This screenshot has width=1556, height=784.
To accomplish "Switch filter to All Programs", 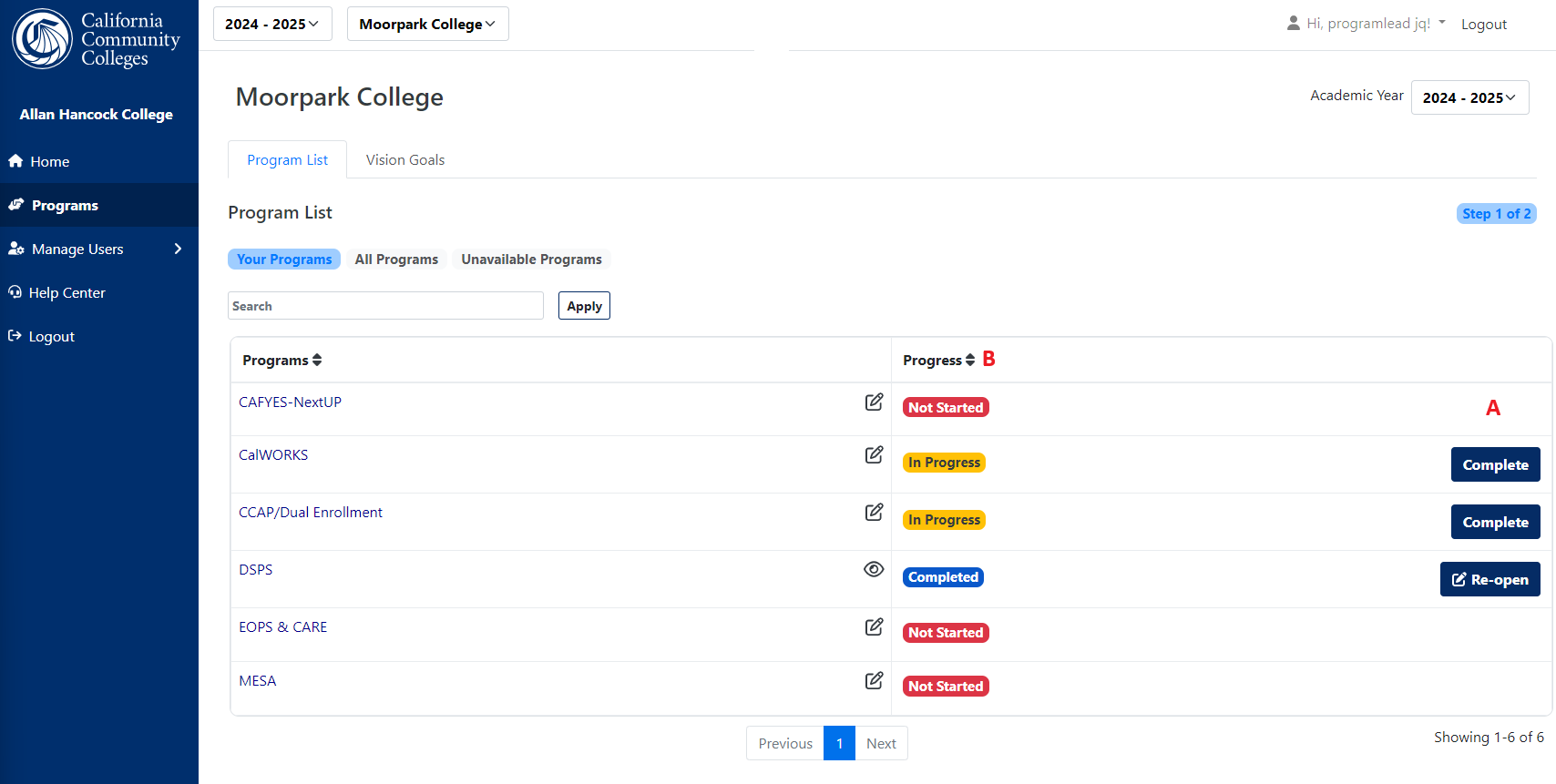I will coord(396,260).
